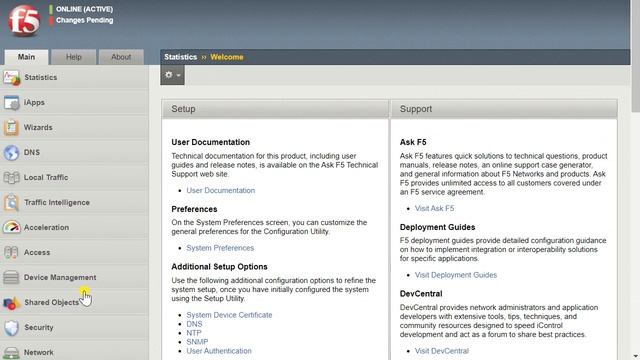Click the Support panel header
This screenshot has width=640, height=360.
[504, 109]
